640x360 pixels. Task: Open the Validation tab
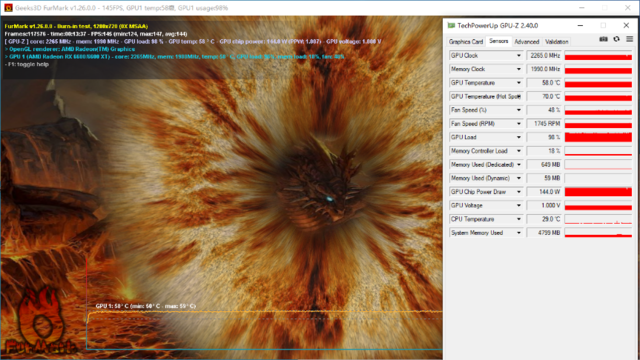tap(557, 42)
